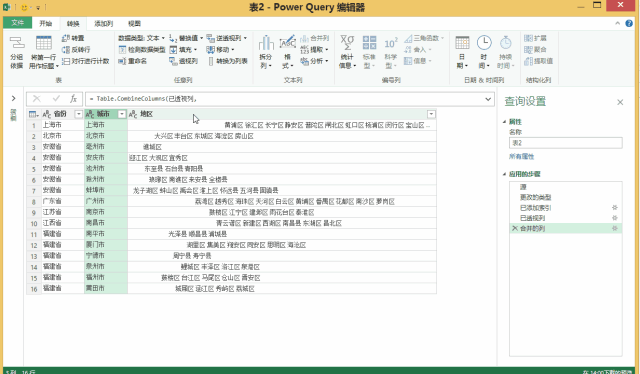Click the table corner menu icon

[33, 114]
